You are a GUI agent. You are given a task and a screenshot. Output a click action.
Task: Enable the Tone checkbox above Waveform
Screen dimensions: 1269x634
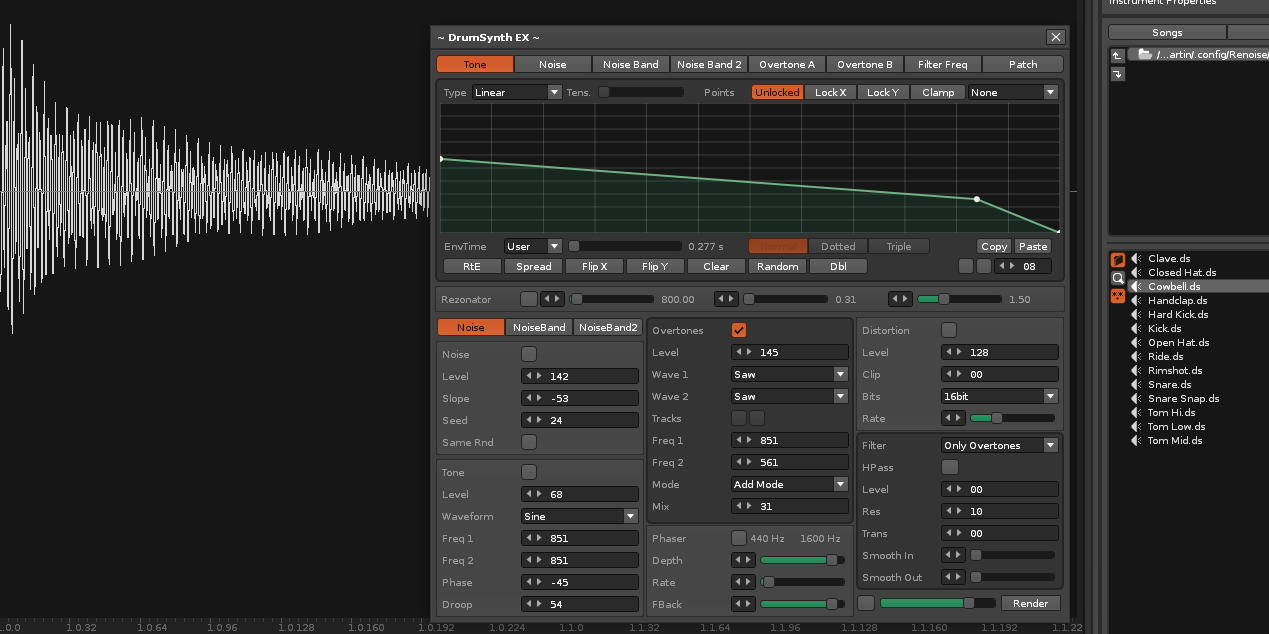tap(529, 472)
